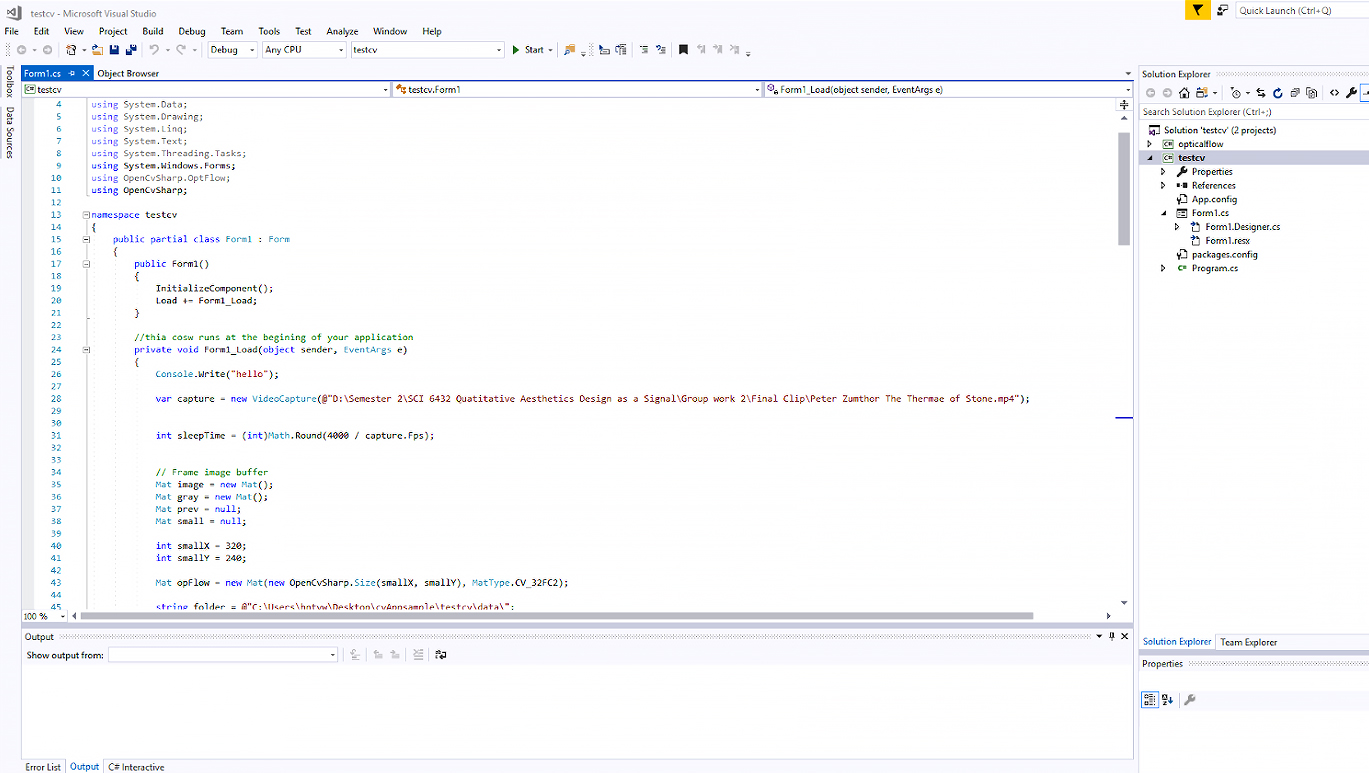Close the Output panel
The height and width of the screenshot is (773, 1369).
click(x=1125, y=636)
